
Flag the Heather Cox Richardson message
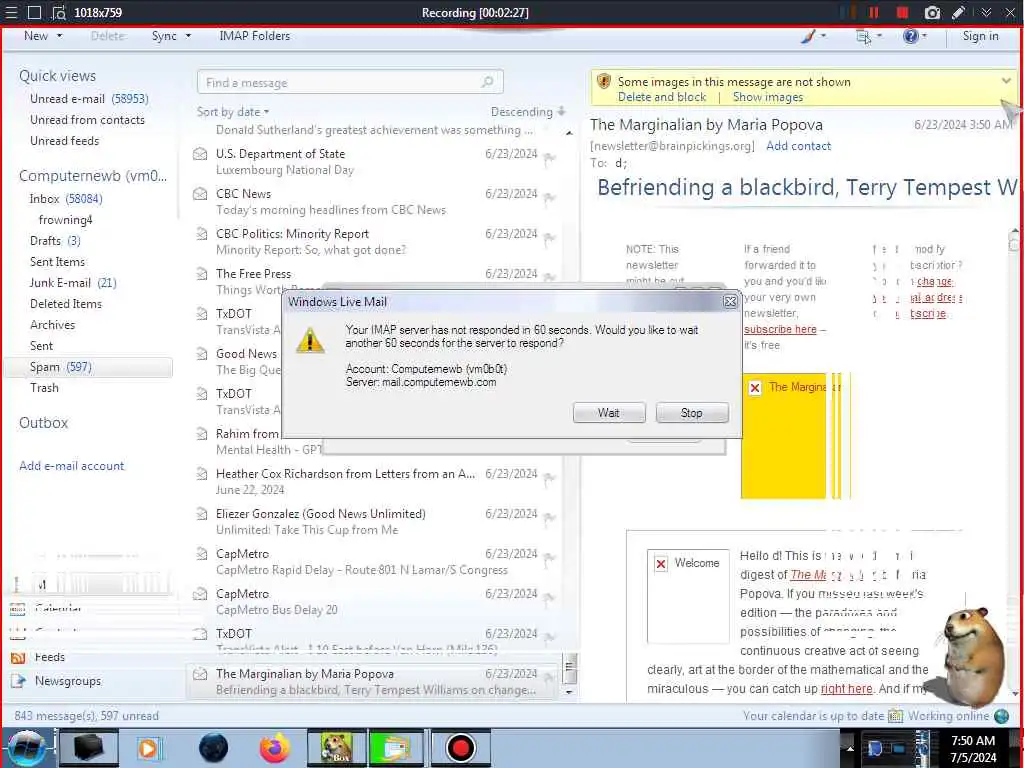point(550,477)
